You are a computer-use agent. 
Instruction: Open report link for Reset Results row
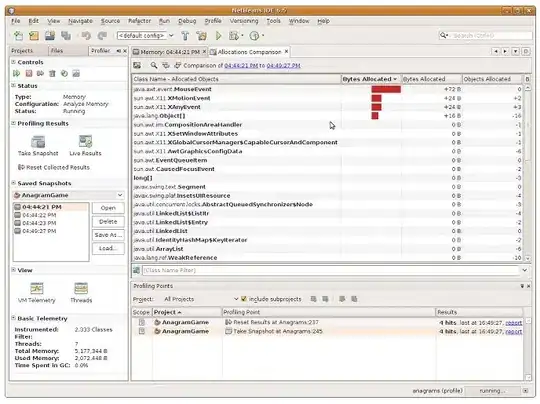pos(513,323)
